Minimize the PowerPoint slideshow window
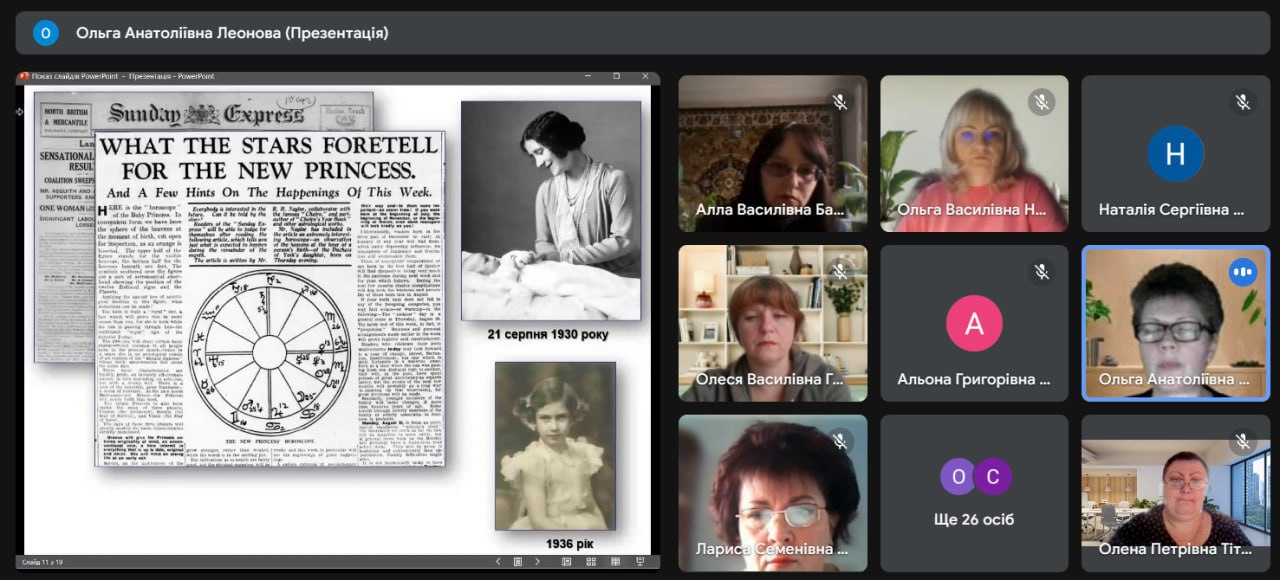The image size is (1280, 580). point(590,77)
